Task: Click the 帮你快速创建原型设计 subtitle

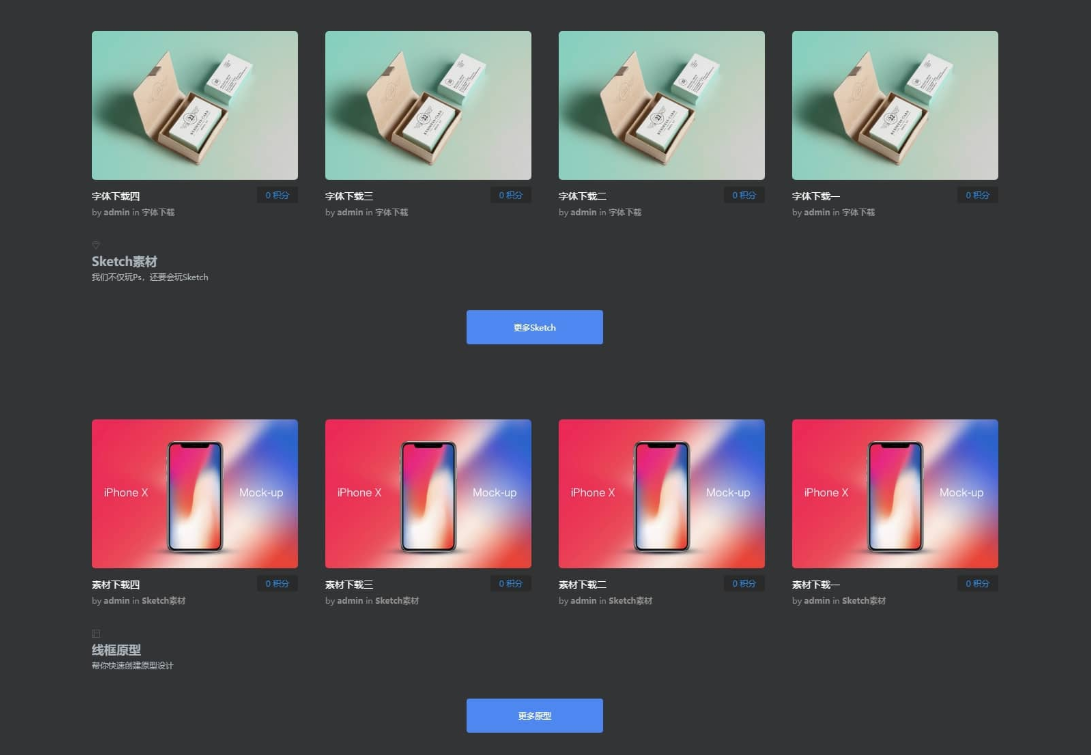Action: point(132,665)
